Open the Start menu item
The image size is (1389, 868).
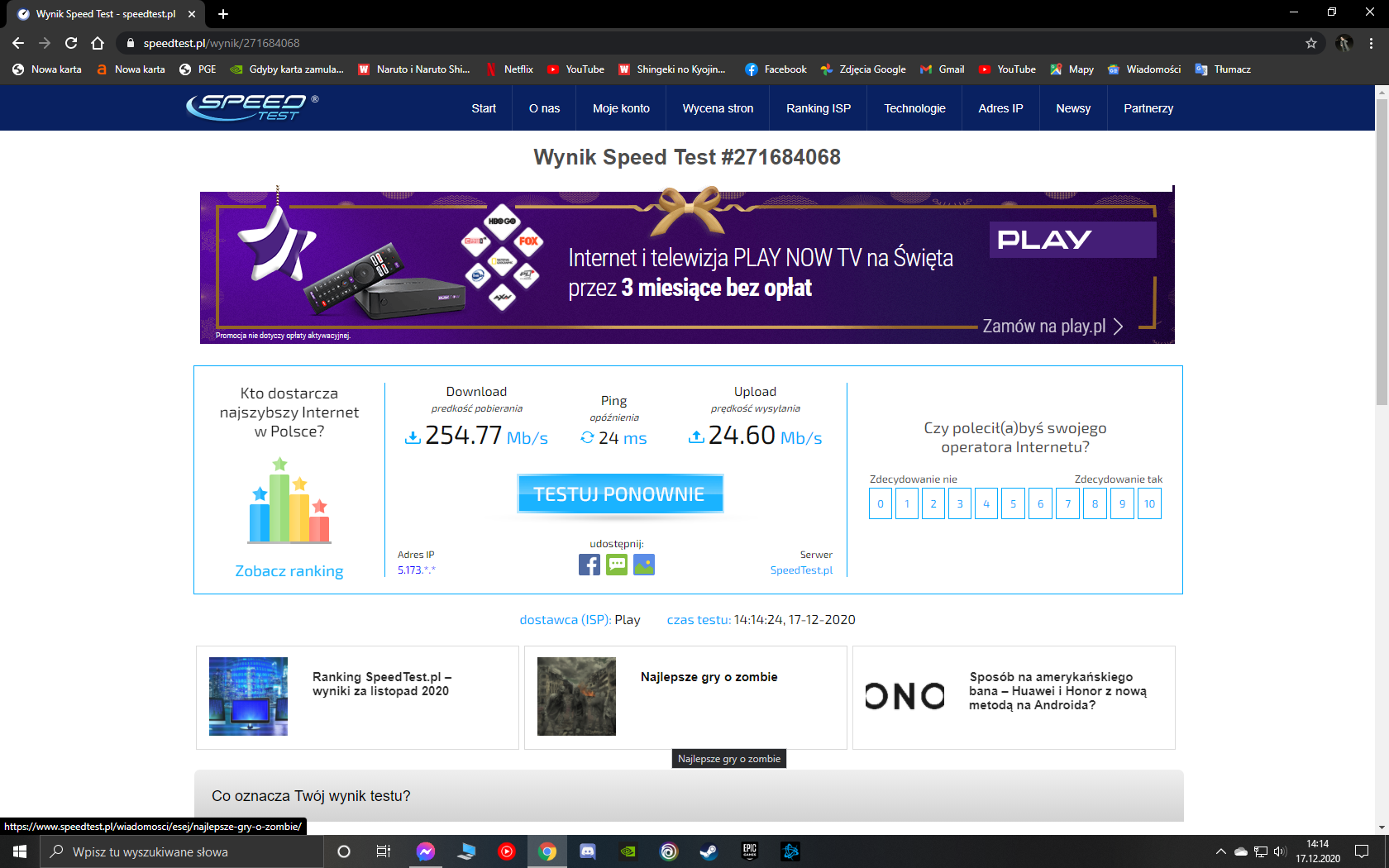[484, 108]
